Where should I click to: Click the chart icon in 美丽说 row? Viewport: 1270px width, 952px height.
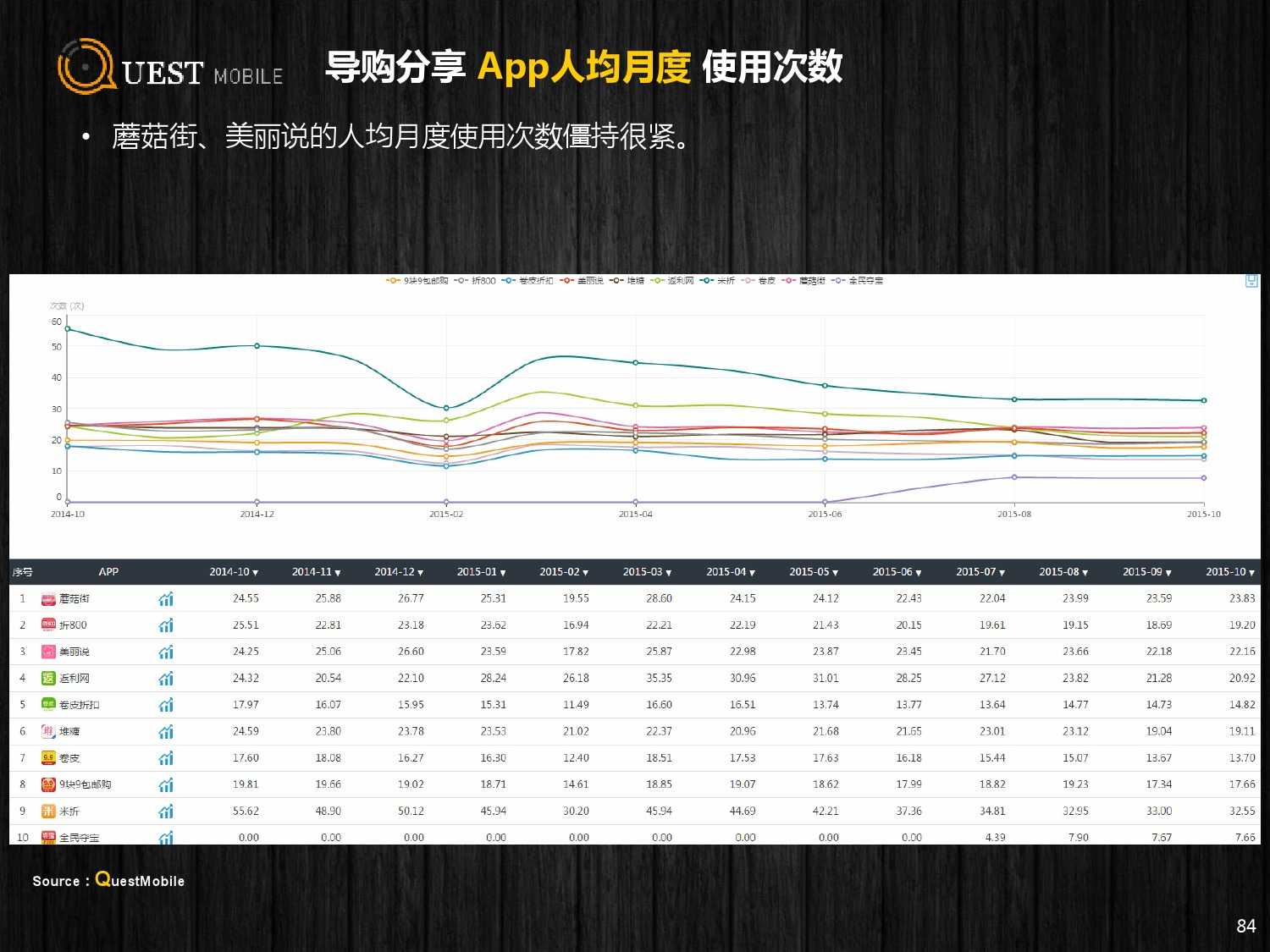(x=166, y=652)
